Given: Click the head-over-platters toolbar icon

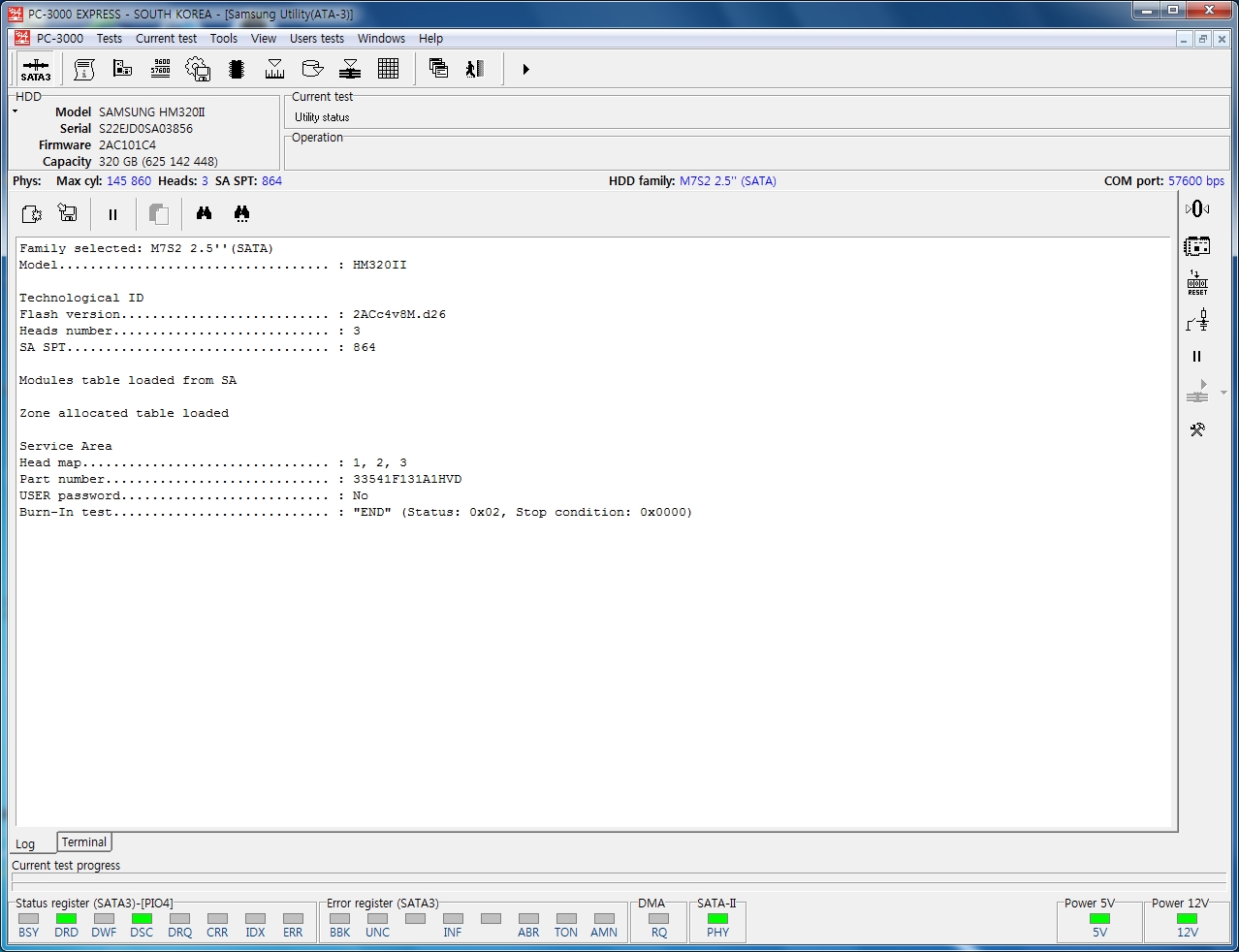Looking at the screenshot, I should pyautogui.click(x=350, y=69).
